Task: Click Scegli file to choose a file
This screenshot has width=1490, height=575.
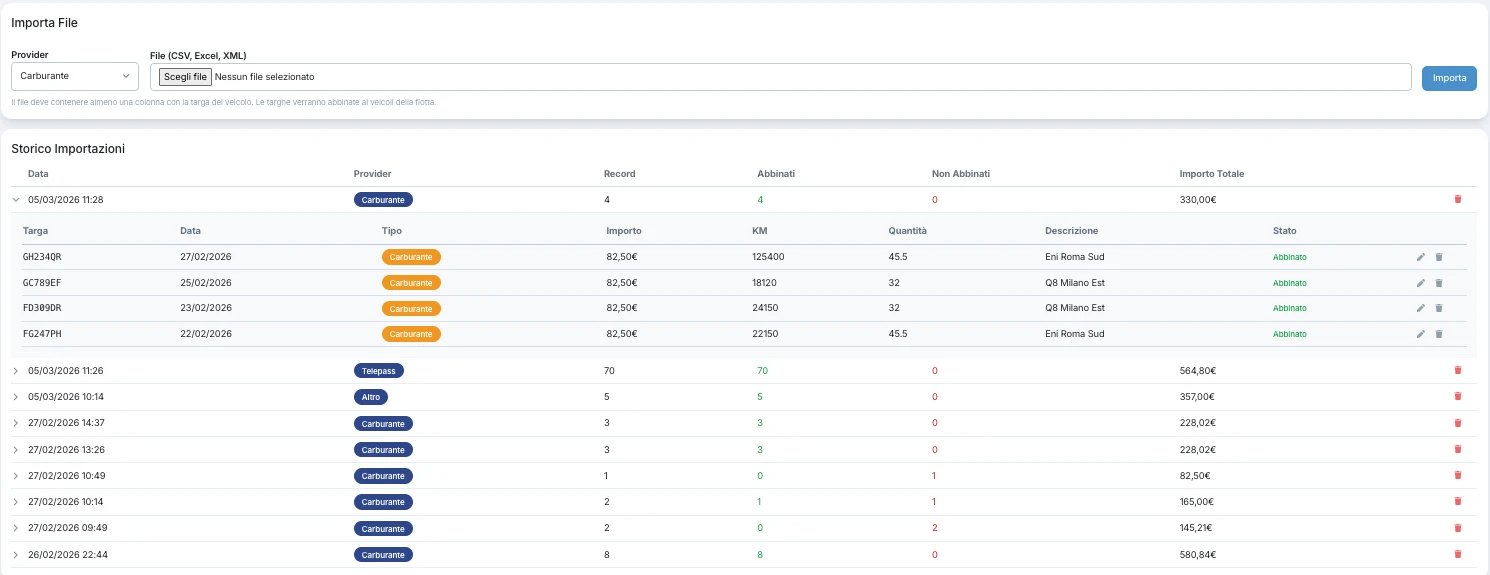Action: [x=185, y=76]
